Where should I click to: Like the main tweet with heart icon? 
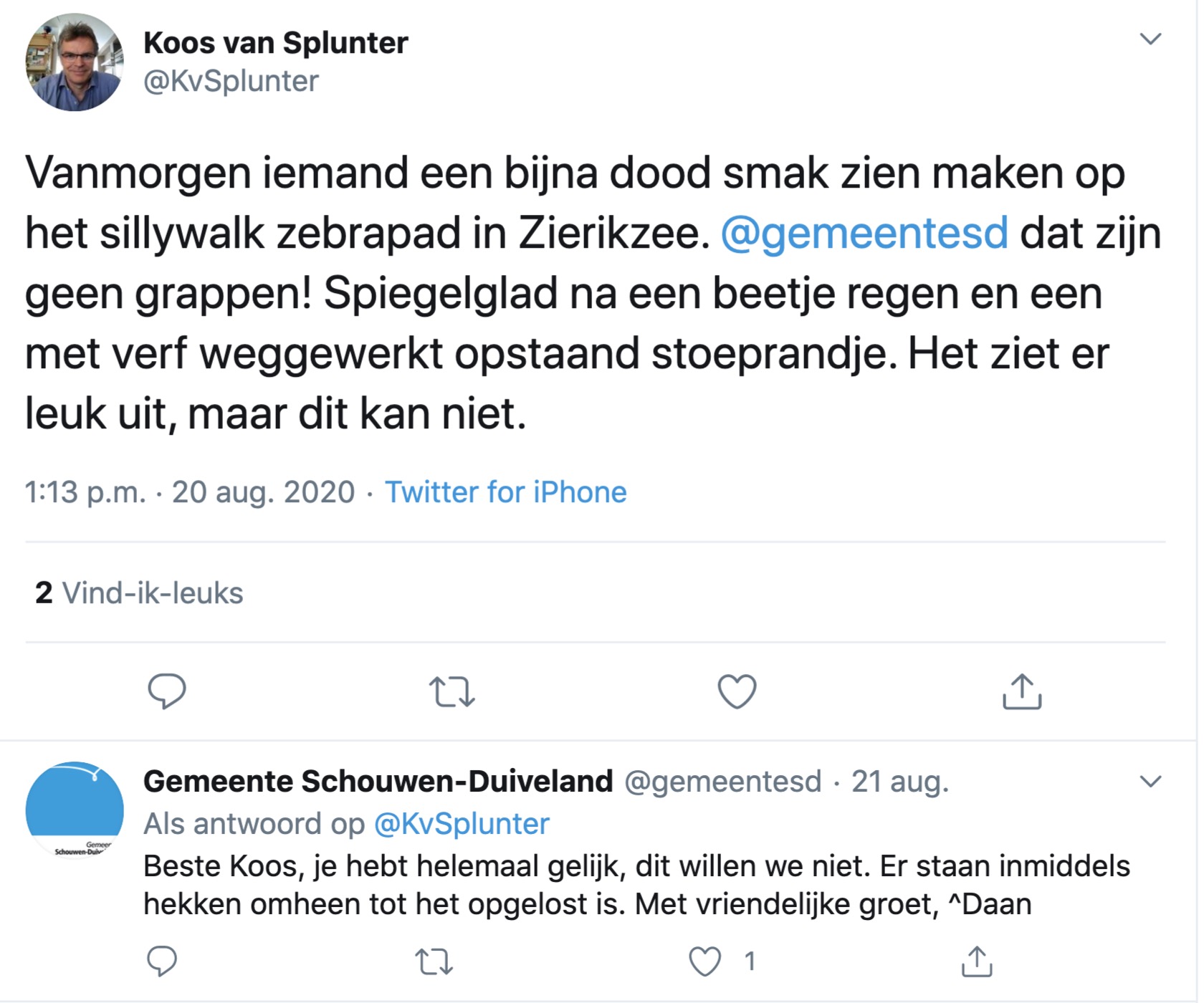click(x=737, y=691)
